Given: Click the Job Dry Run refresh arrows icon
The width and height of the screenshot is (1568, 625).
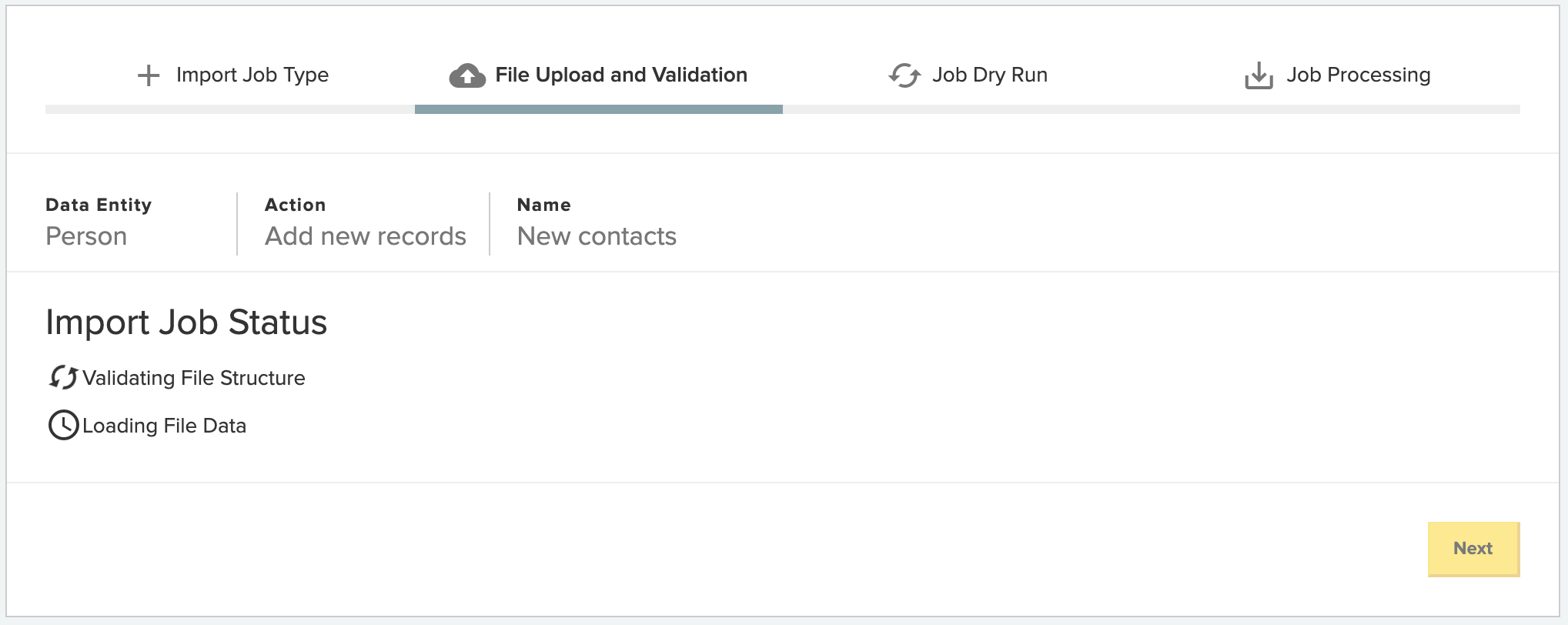Looking at the screenshot, I should click(904, 75).
